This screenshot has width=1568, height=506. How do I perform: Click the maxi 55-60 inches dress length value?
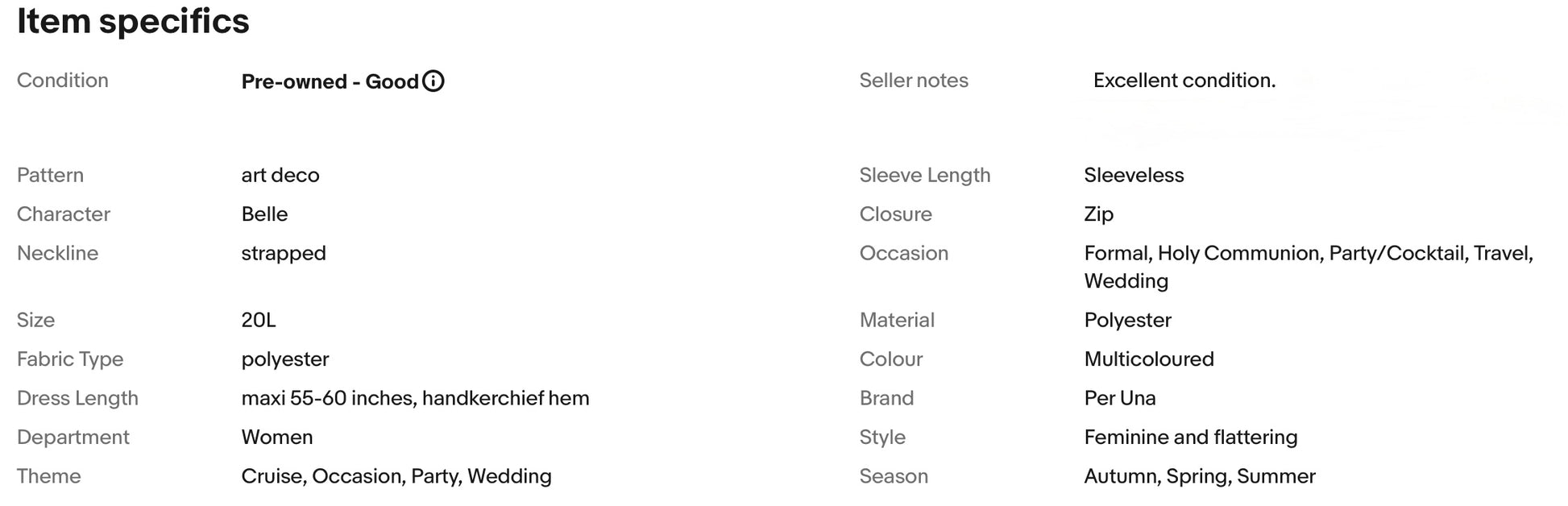416,398
